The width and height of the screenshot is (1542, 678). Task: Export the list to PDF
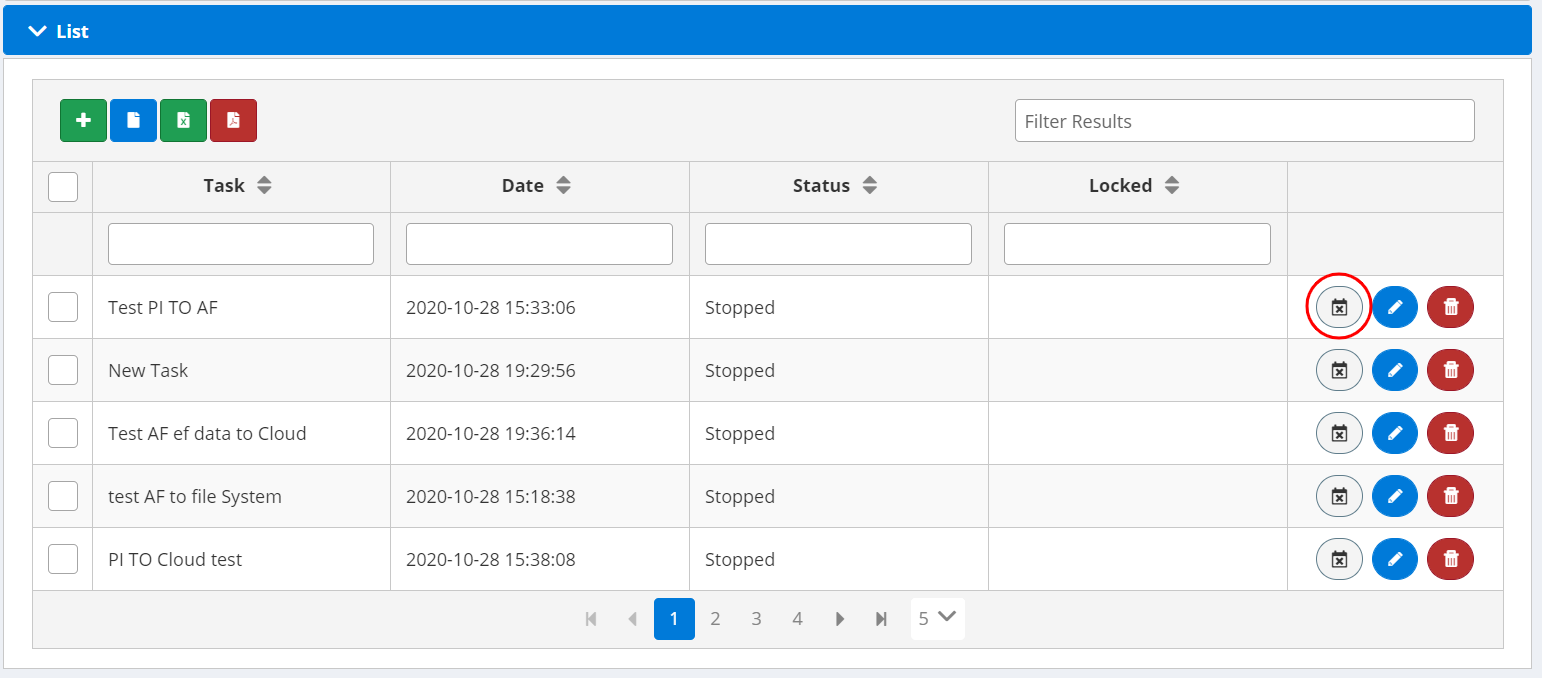(233, 121)
